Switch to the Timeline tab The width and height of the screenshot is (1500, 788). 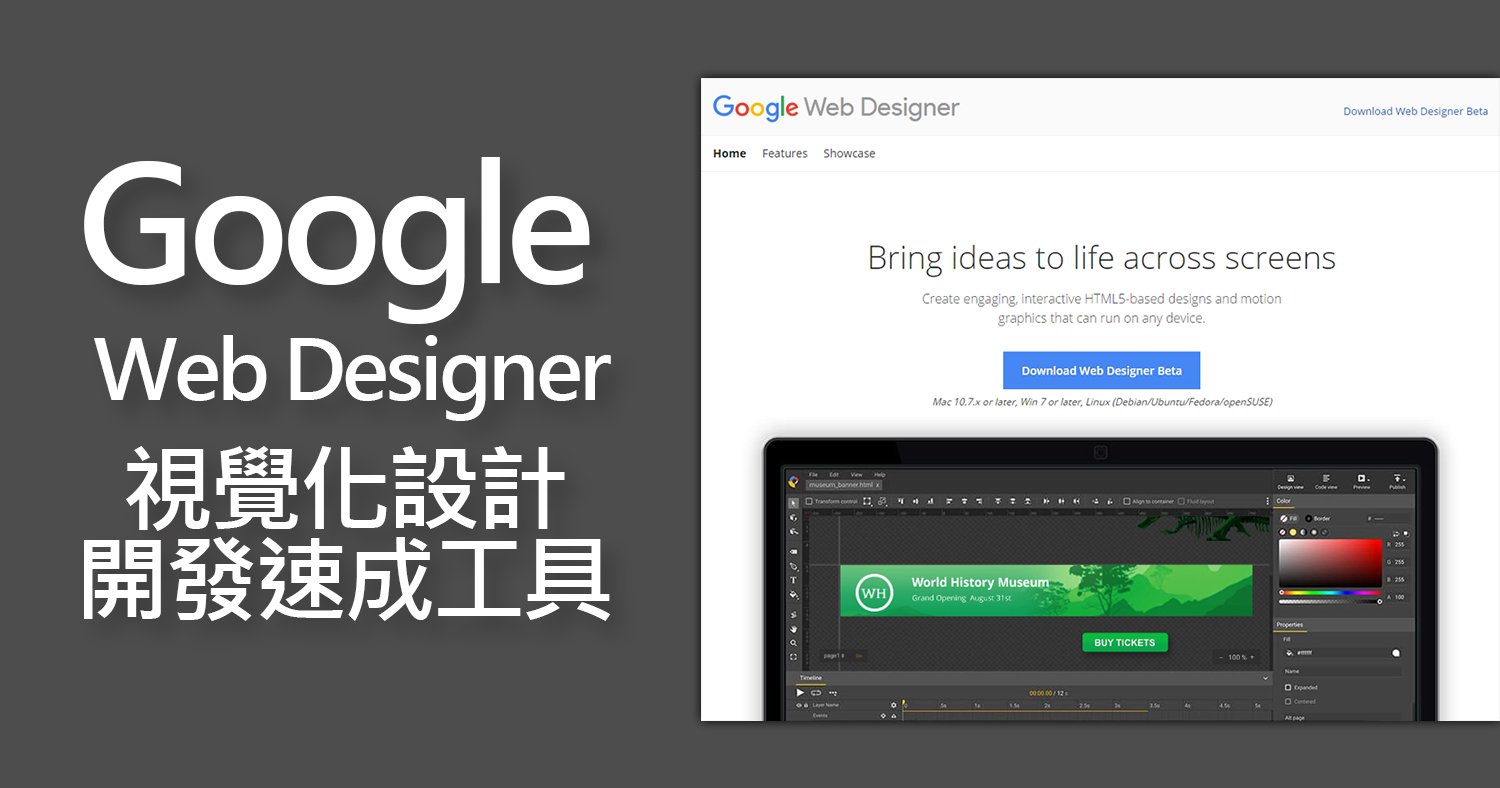[811, 678]
